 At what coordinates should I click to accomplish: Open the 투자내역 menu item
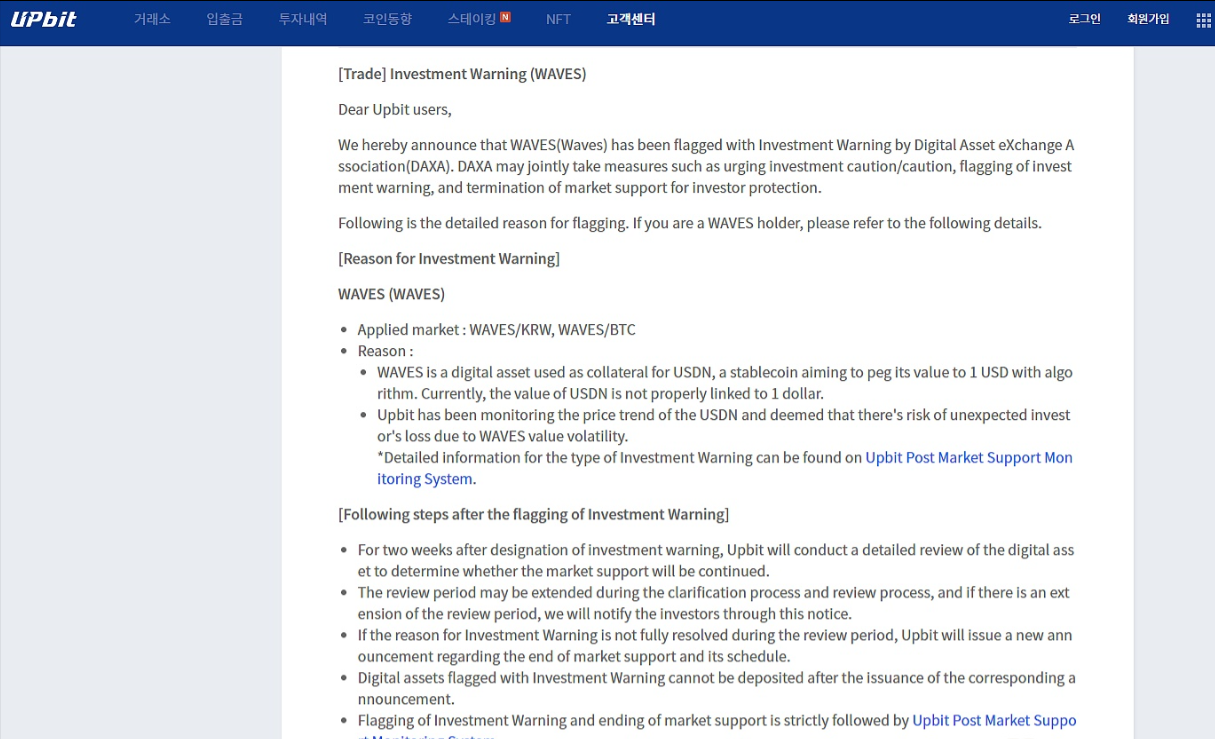pyautogui.click(x=303, y=19)
